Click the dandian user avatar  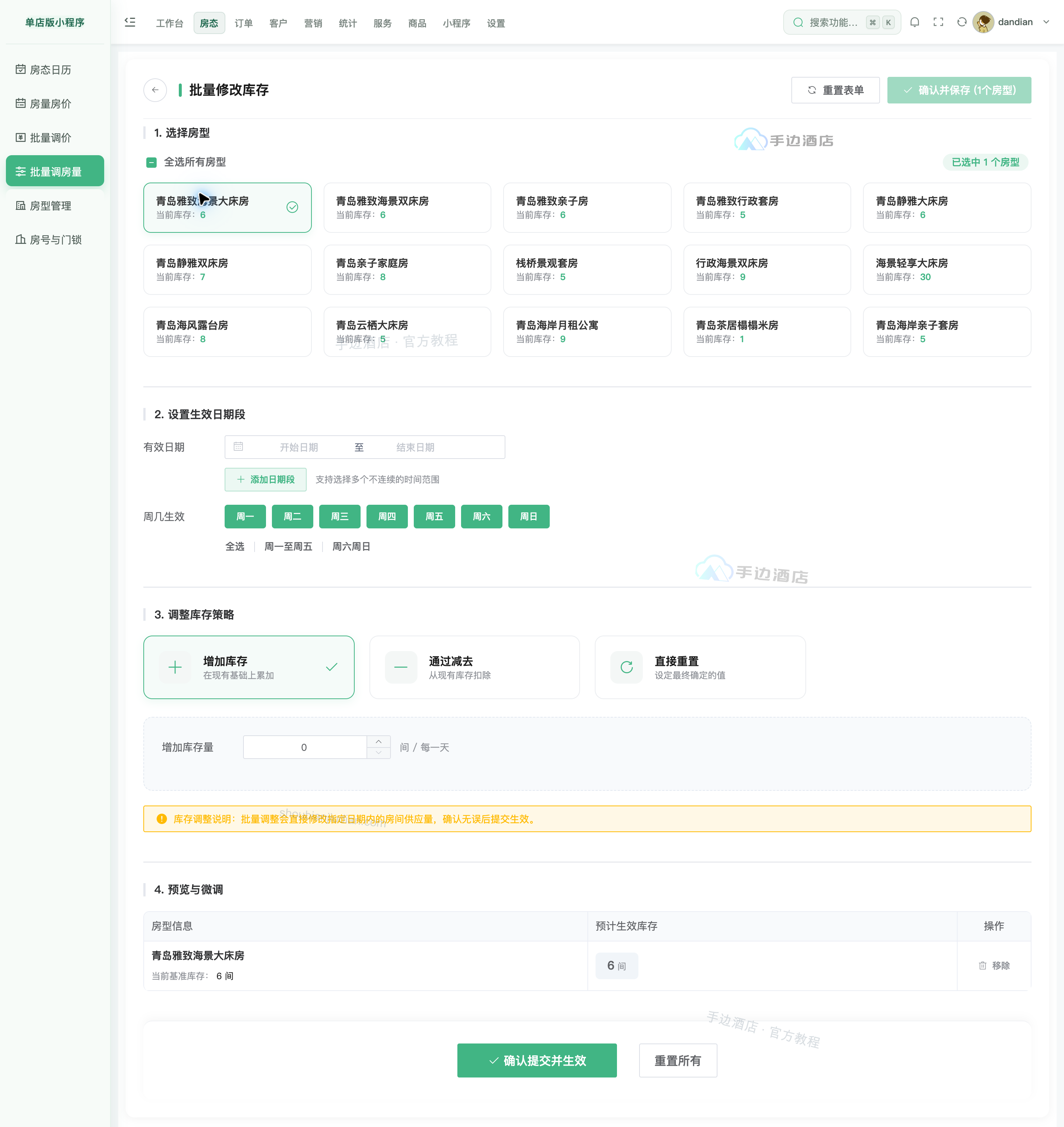pyautogui.click(x=983, y=22)
